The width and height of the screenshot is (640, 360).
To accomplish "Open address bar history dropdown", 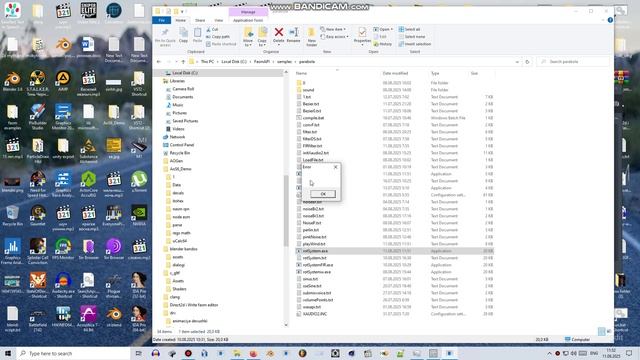I will pyautogui.click(x=517, y=62).
